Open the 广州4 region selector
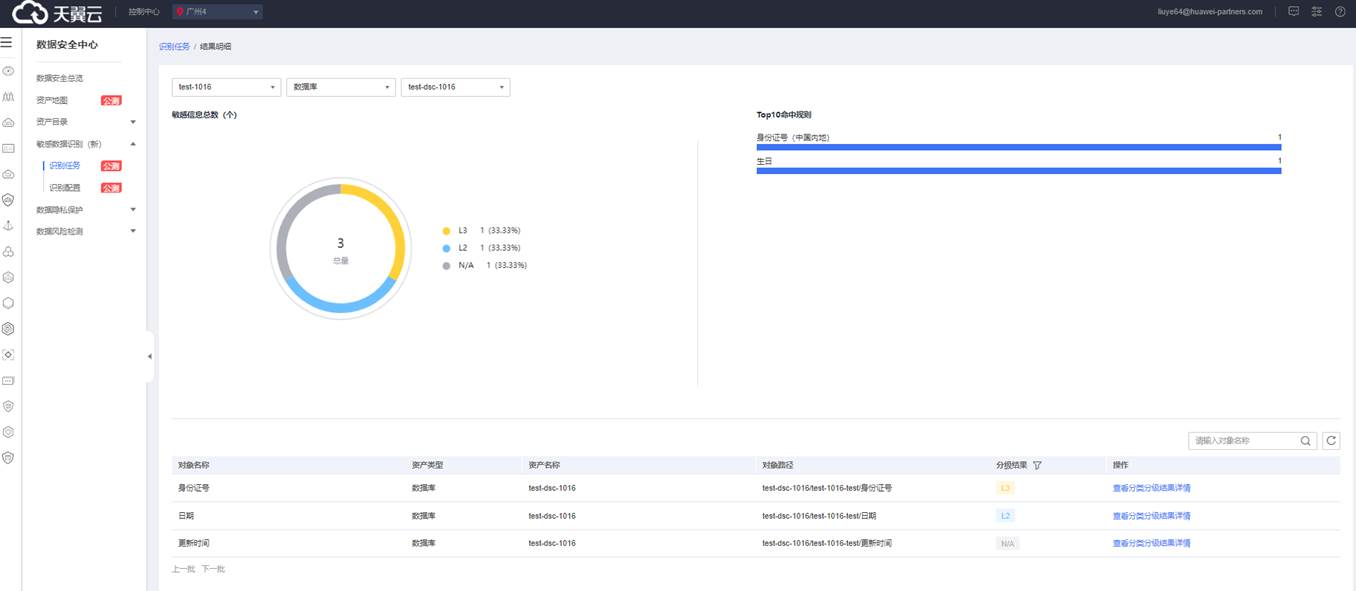Viewport: 1356px width, 591px height. coord(217,12)
